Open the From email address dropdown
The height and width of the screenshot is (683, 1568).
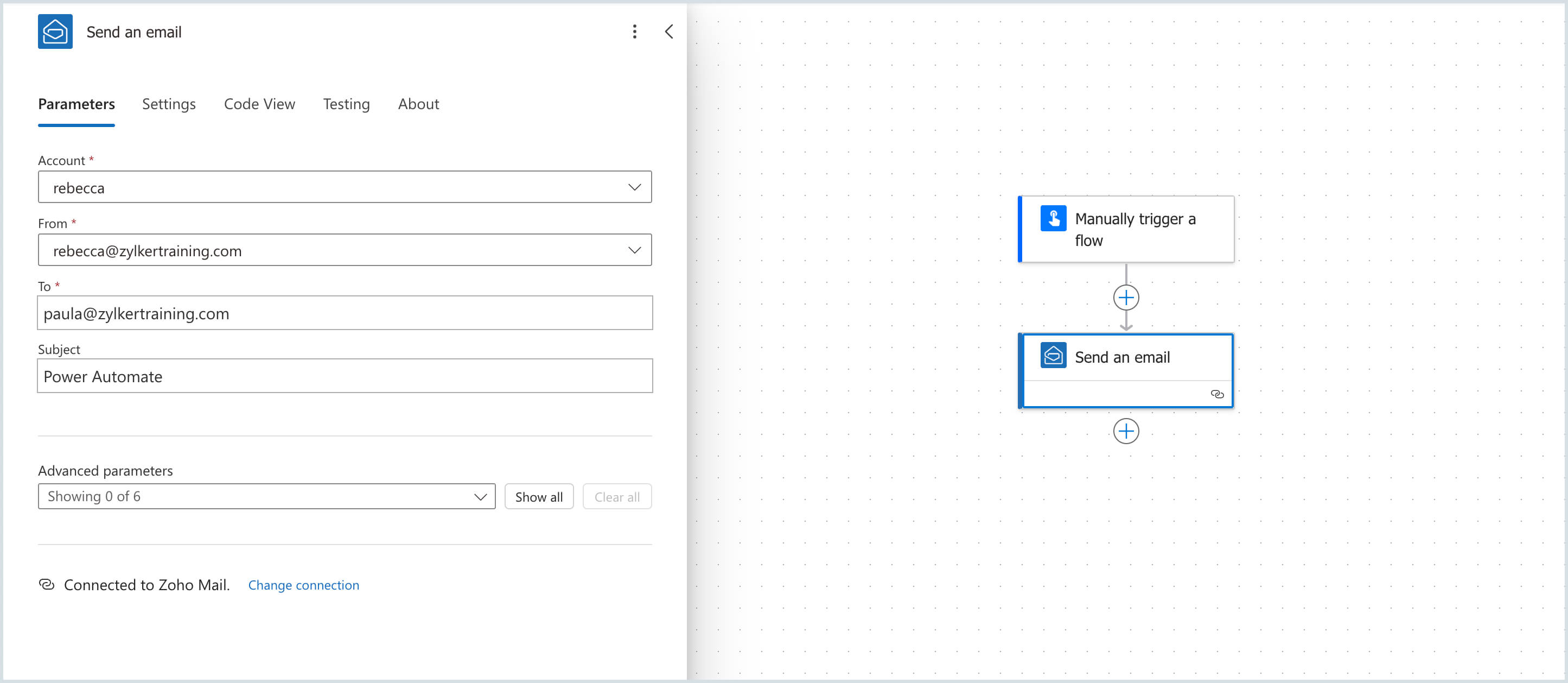pyautogui.click(x=345, y=250)
